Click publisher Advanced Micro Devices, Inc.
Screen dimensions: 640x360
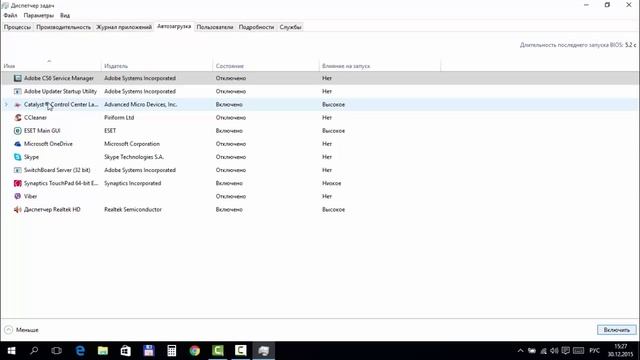(x=141, y=104)
